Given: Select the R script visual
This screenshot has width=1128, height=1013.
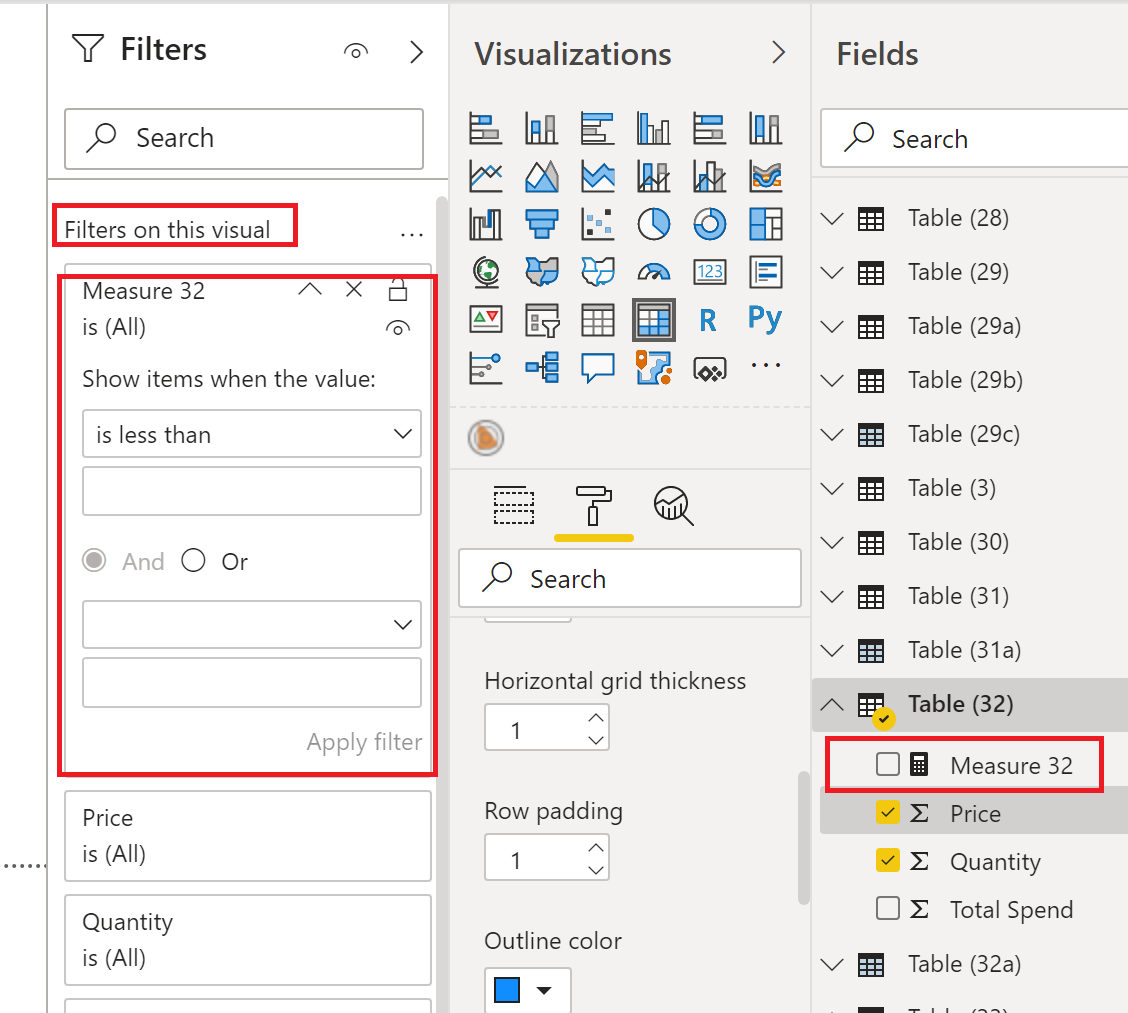Looking at the screenshot, I should pyautogui.click(x=709, y=319).
